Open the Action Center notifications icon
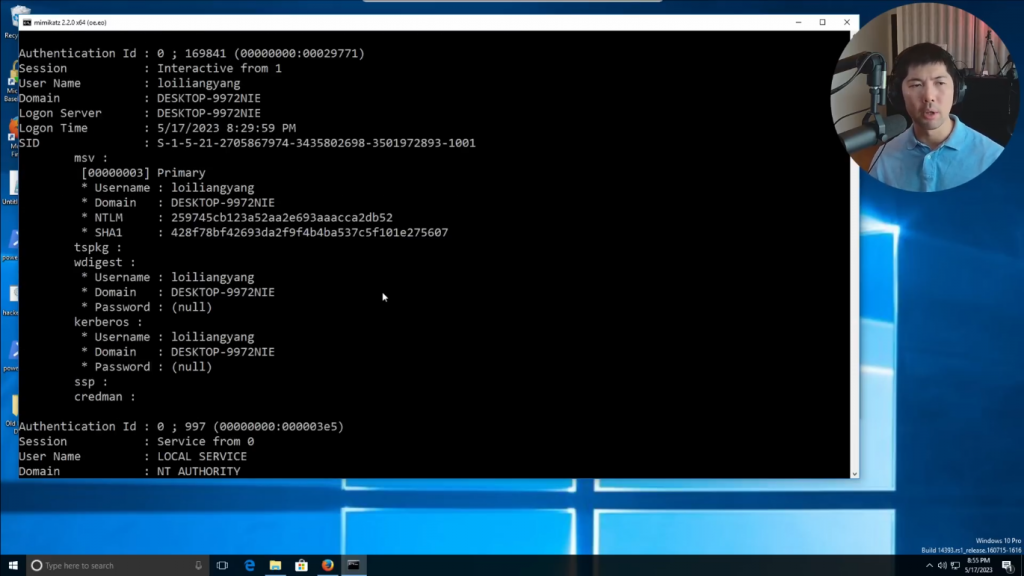Screen dimensions: 1024x576 pos(1008,566)
